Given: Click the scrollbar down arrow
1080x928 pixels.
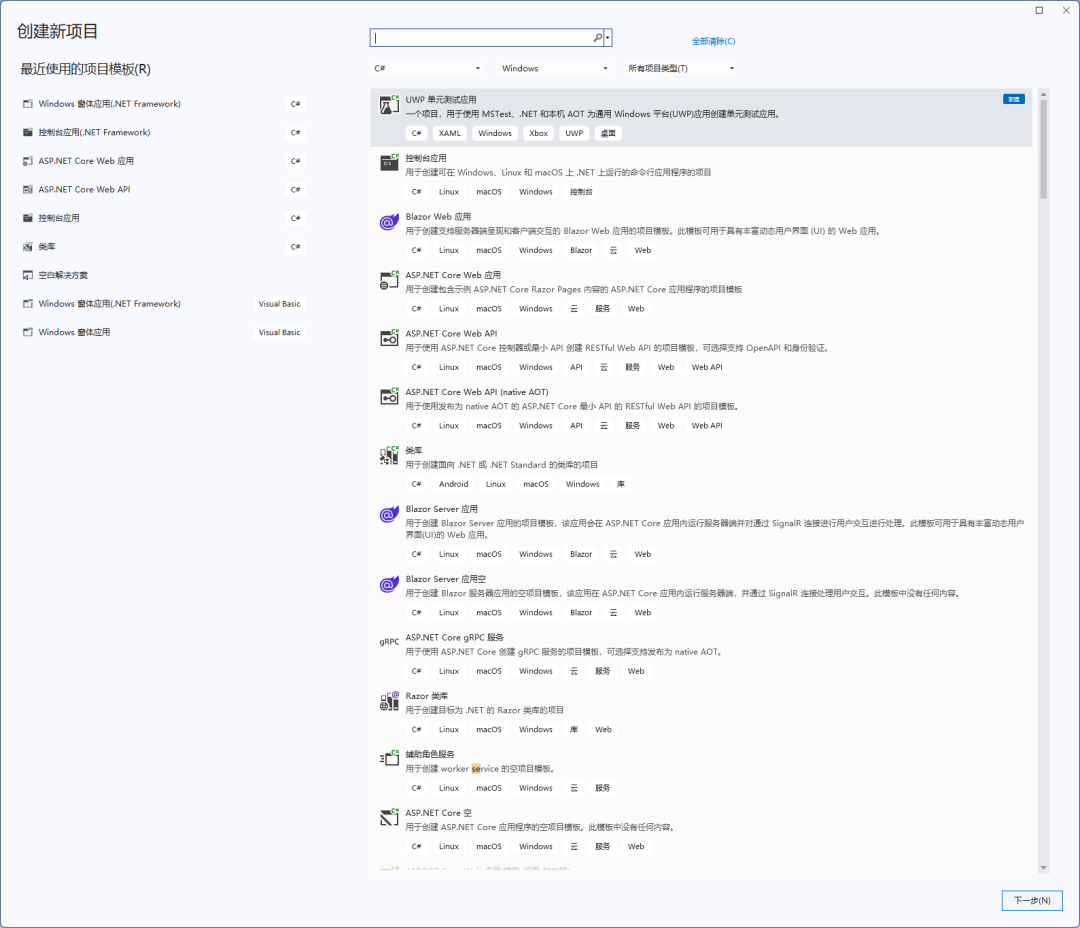Looking at the screenshot, I should (1043, 867).
